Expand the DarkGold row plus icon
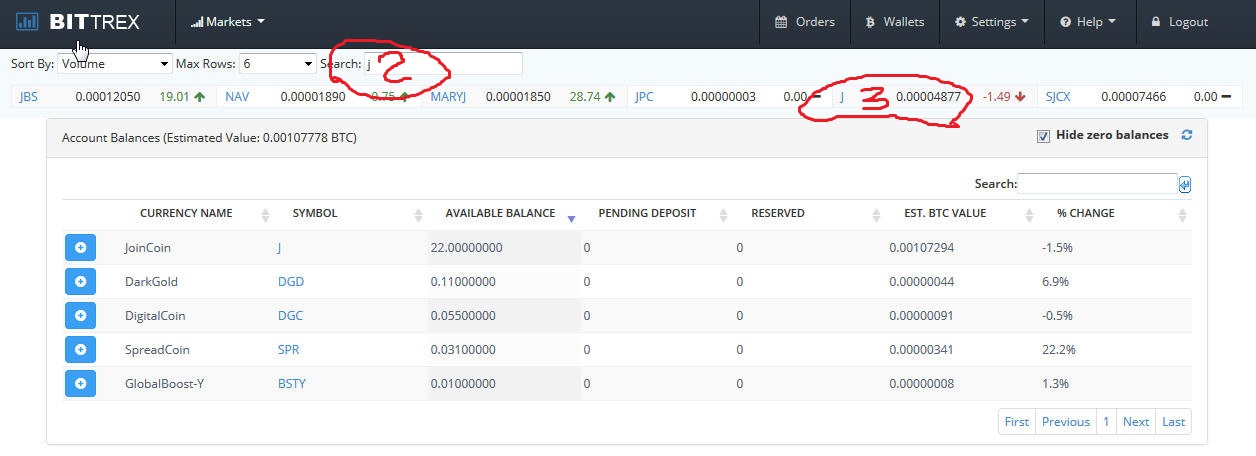Image resolution: width=1256 pixels, height=456 pixels. coord(80,282)
